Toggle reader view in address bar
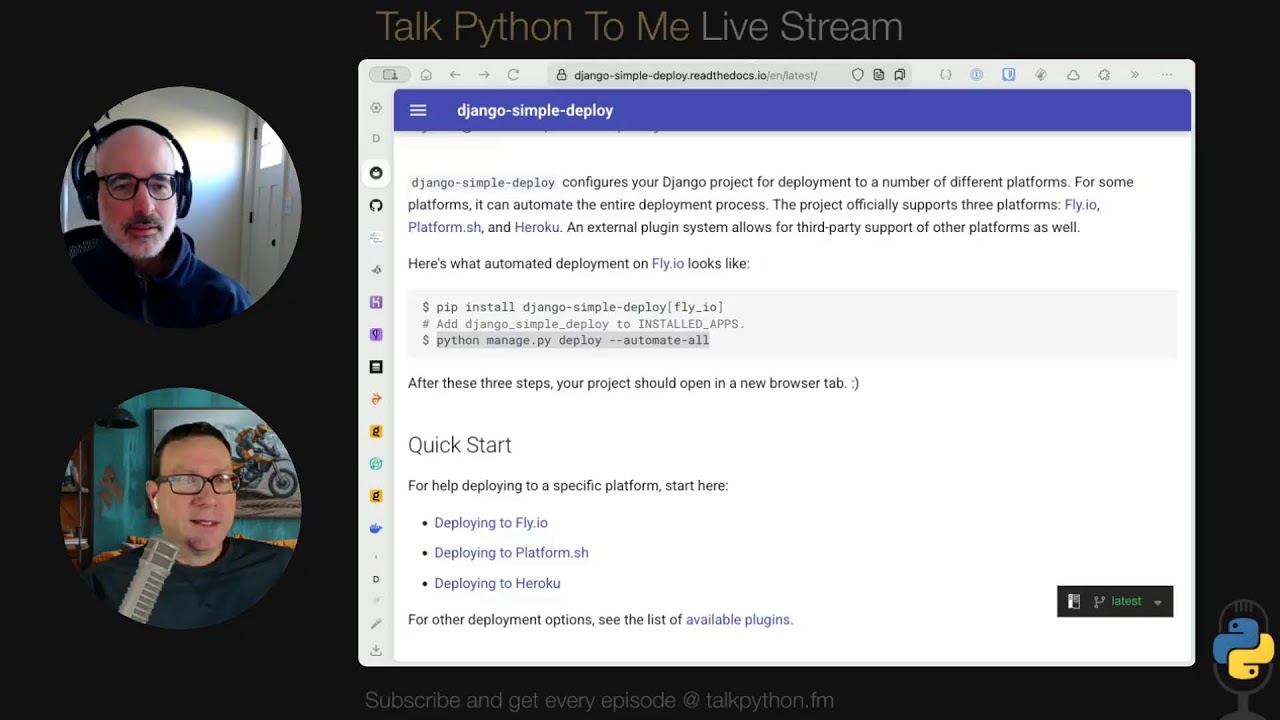 coord(878,75)
